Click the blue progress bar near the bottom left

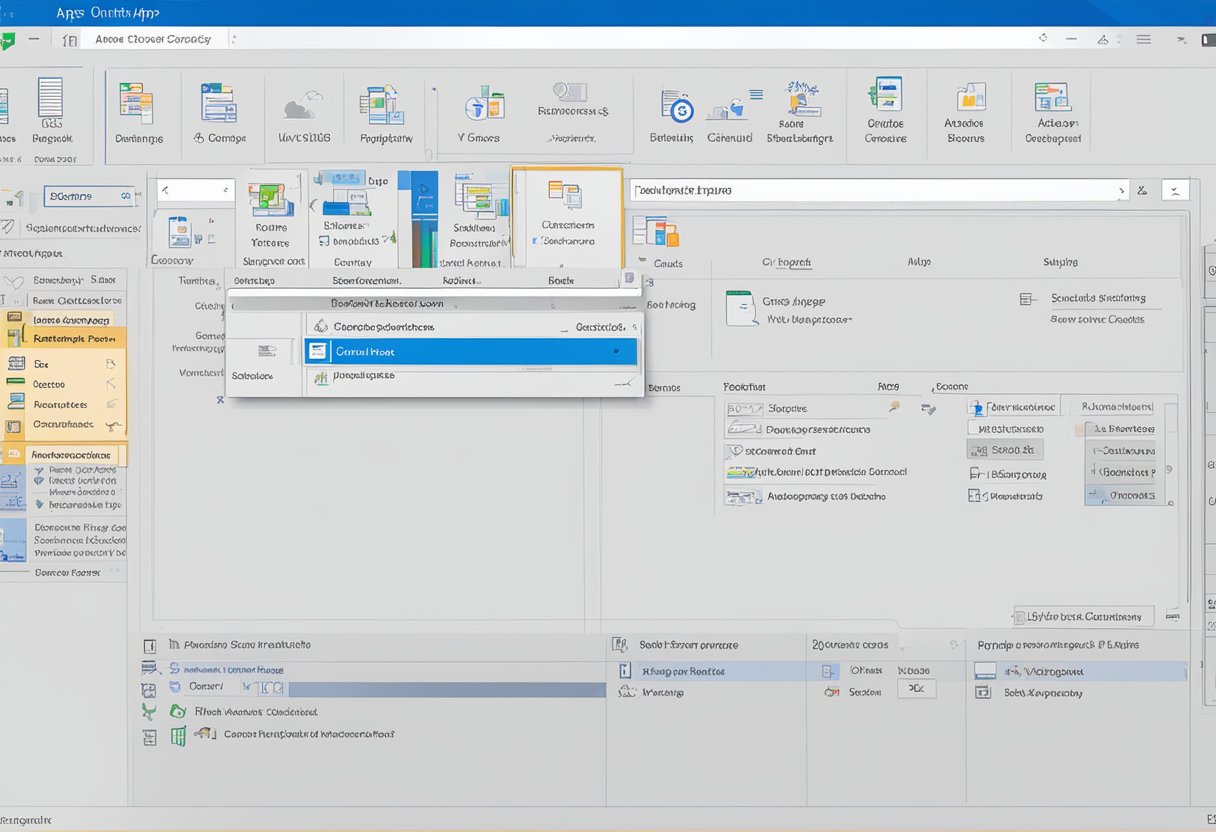pyautogui.click(x=450, y=688)
